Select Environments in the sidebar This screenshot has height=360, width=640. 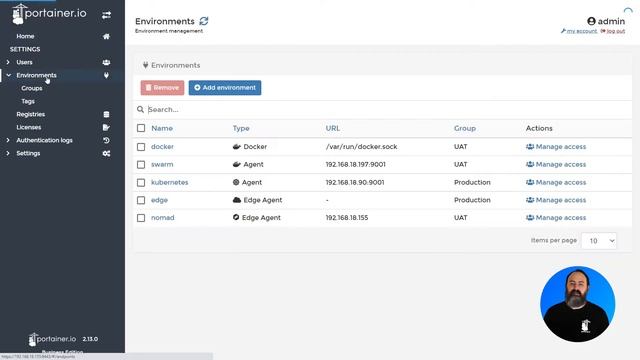point(36,75)
